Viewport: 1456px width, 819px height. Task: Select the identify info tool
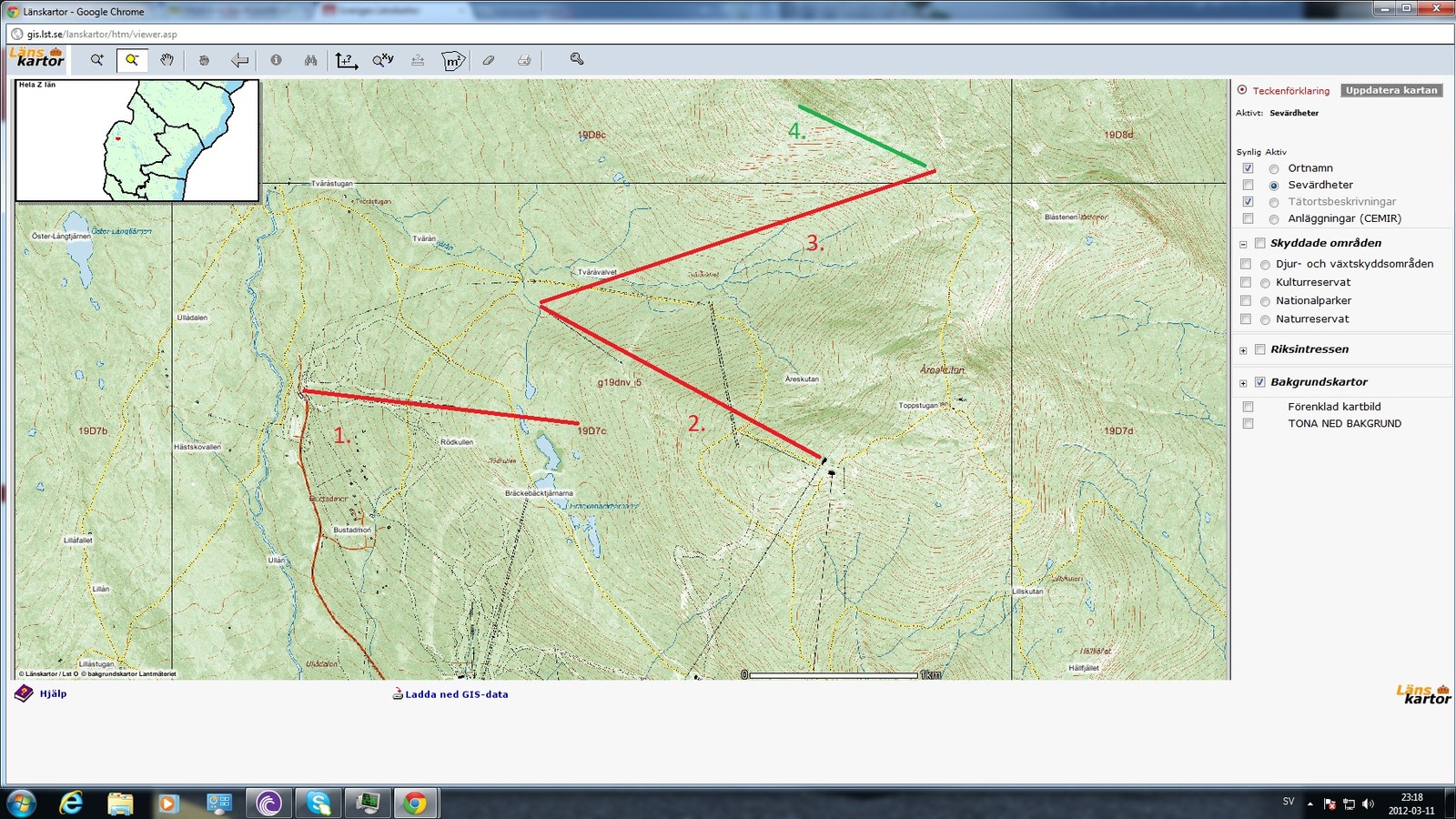[276, 60]
